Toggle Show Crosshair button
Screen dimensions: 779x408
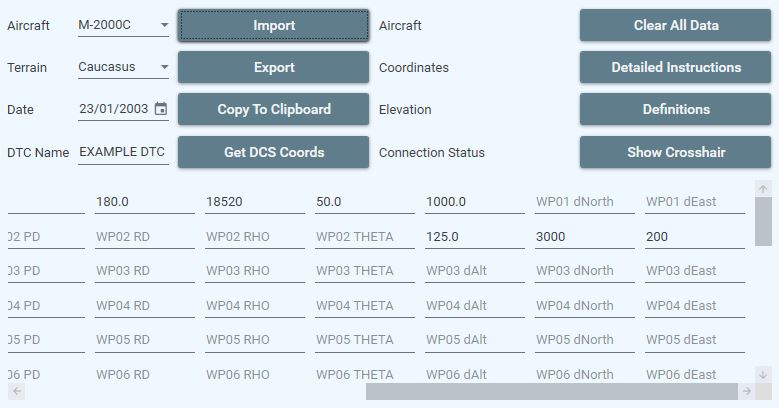click(675, 152)
